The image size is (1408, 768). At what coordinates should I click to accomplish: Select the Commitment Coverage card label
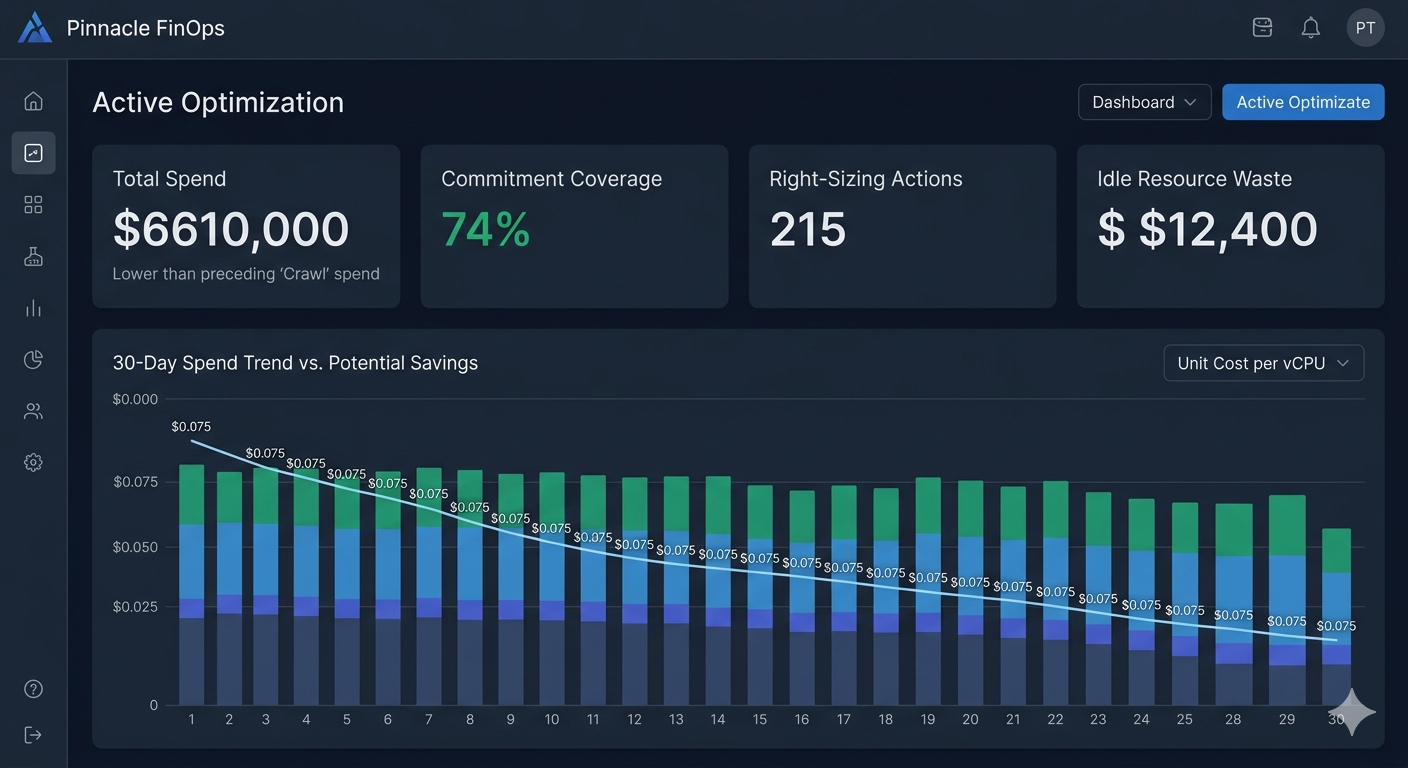coord(551,179)
